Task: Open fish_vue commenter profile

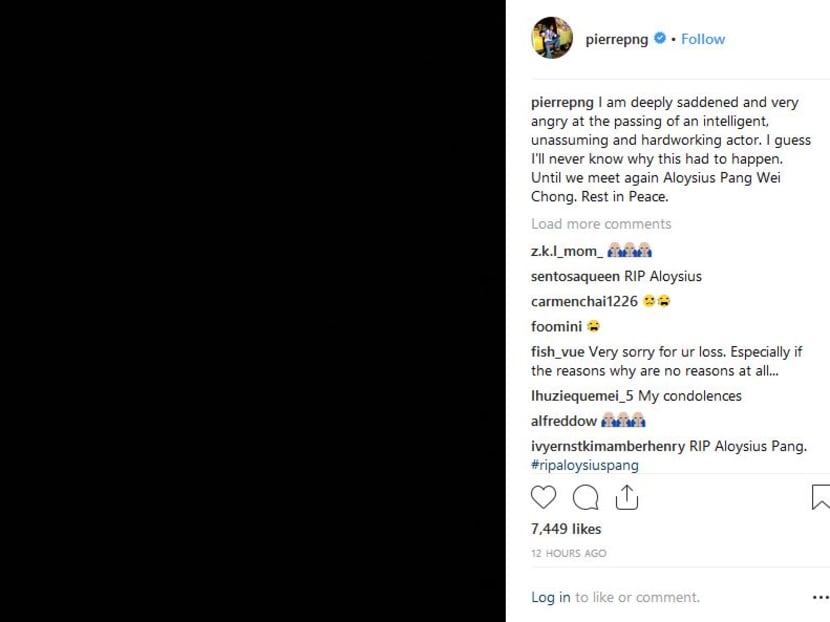Action: tap(558, 351)
